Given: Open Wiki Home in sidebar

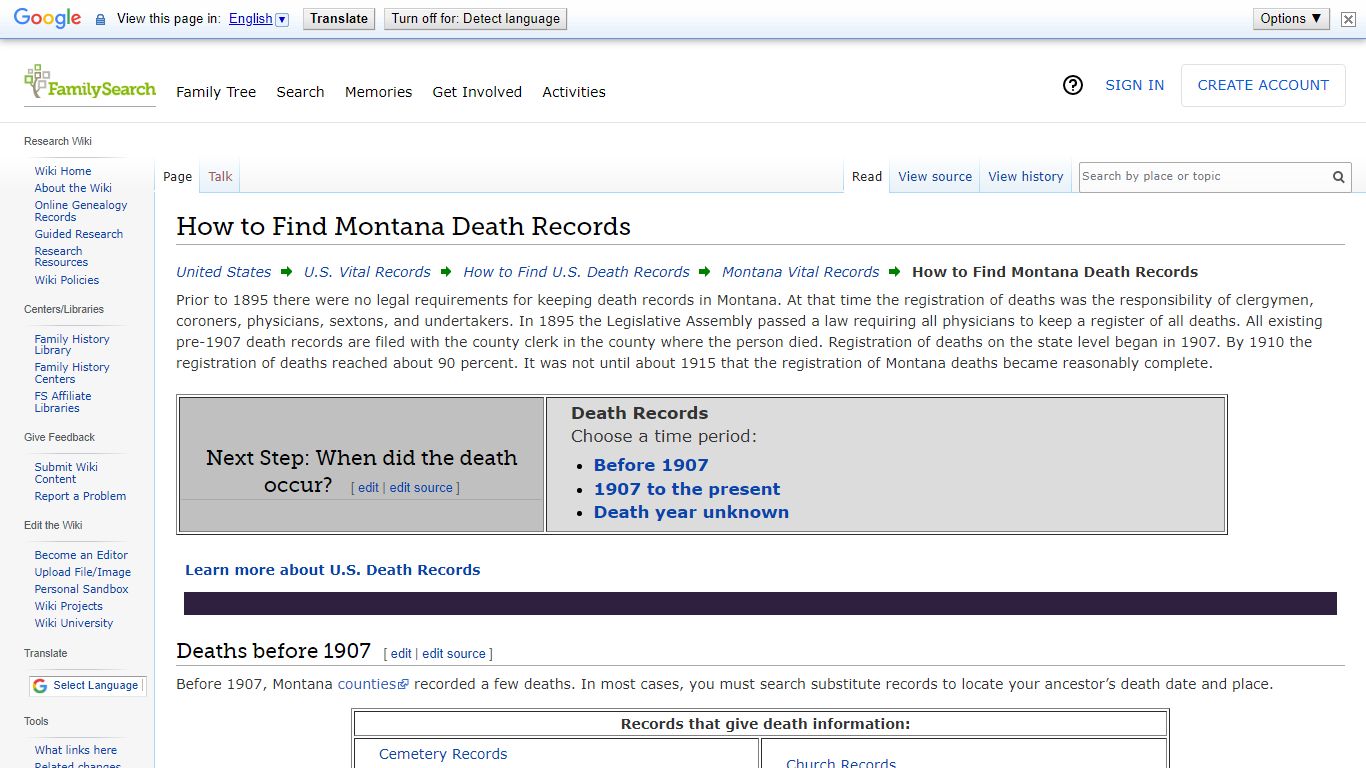Looking at the screenshot, I should 63,171.
